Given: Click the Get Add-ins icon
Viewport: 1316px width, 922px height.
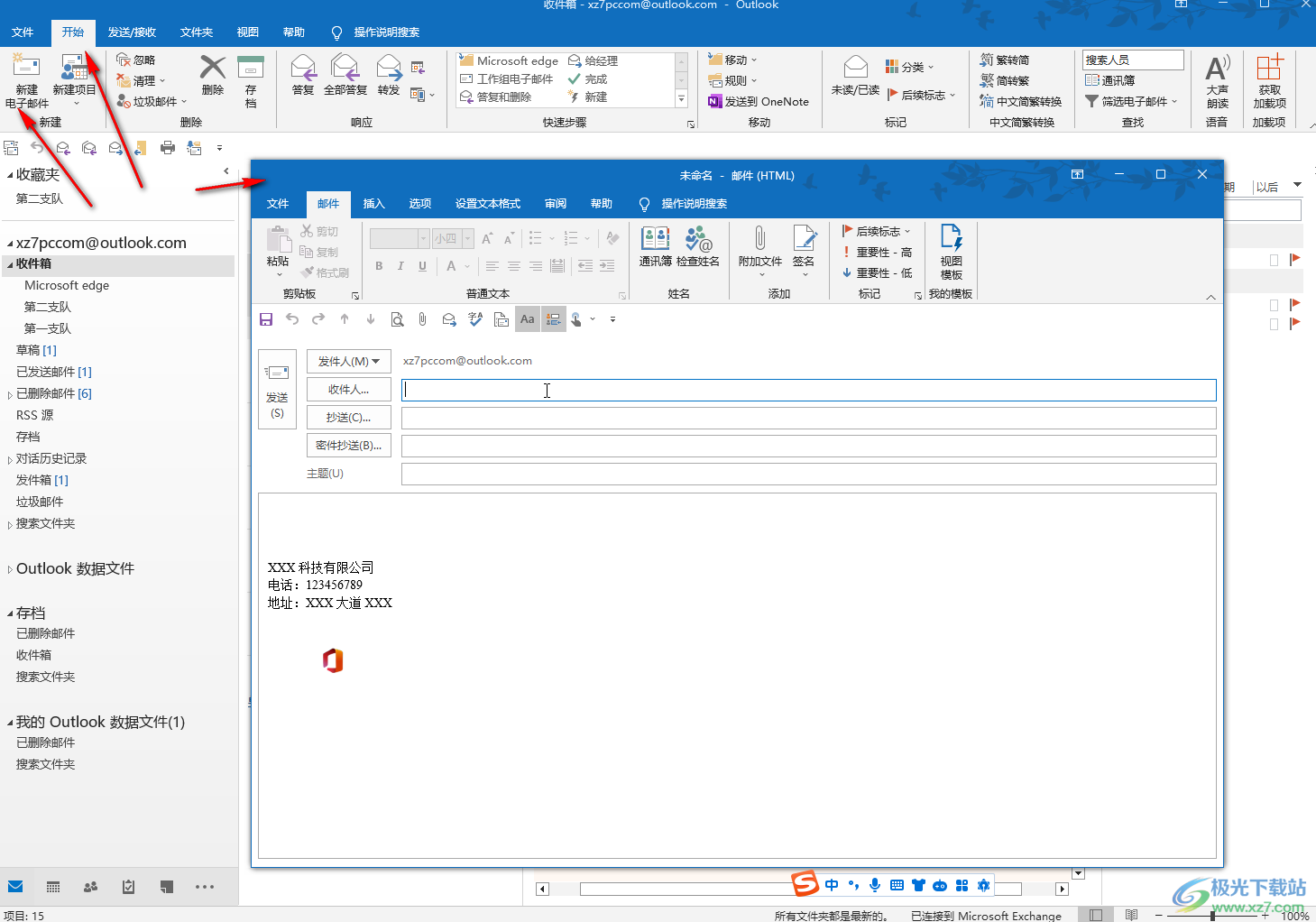Looking at the screenshot, I should (x=1269, y=67).
